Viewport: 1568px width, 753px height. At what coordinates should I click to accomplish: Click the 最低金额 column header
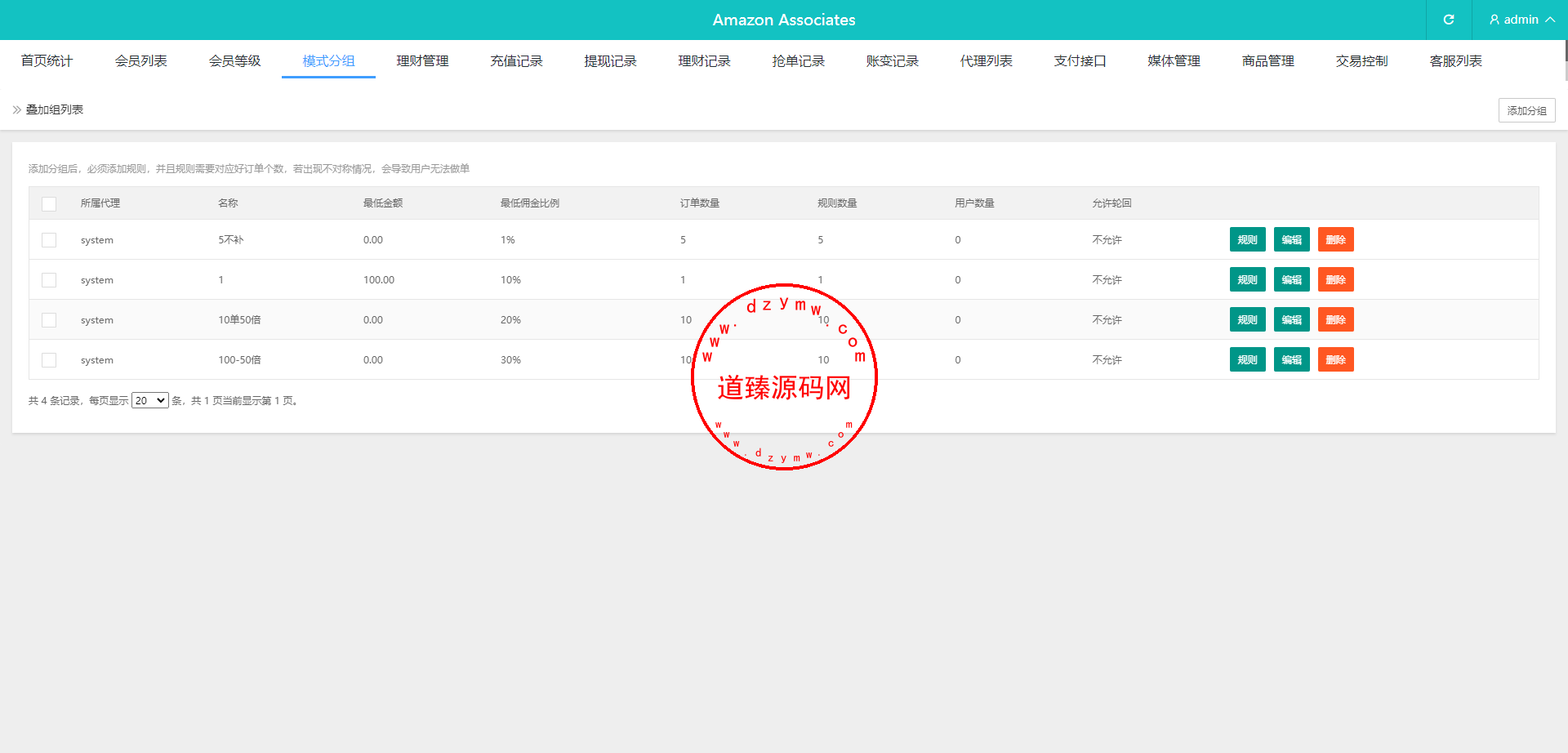point(383,203)
